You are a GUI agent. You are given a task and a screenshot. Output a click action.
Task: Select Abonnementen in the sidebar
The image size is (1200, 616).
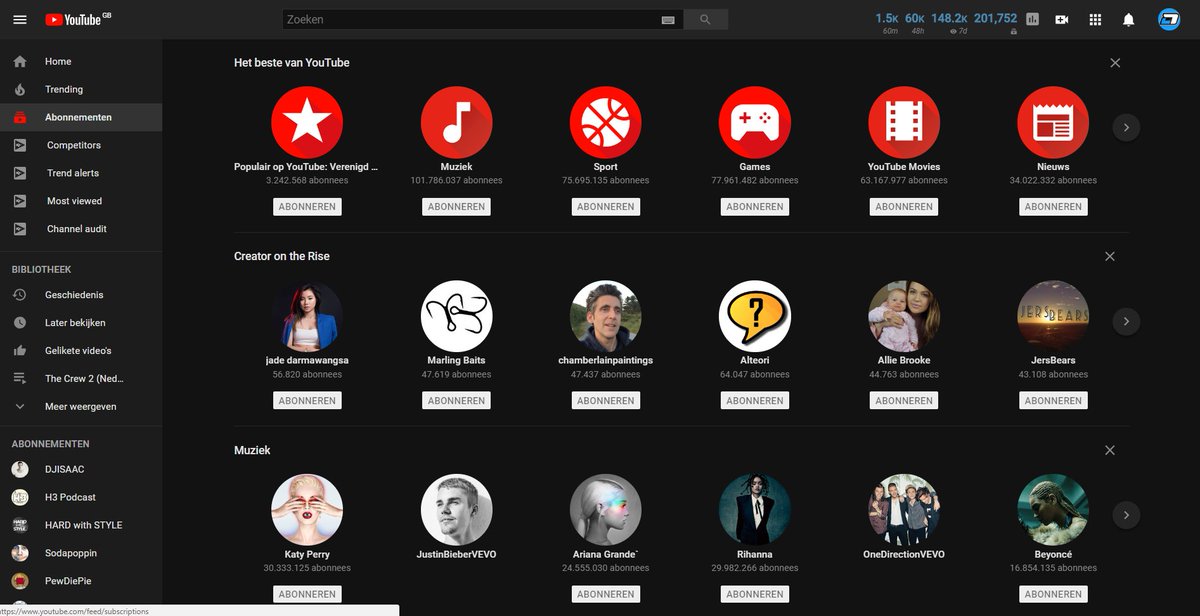tap(81, 117)
